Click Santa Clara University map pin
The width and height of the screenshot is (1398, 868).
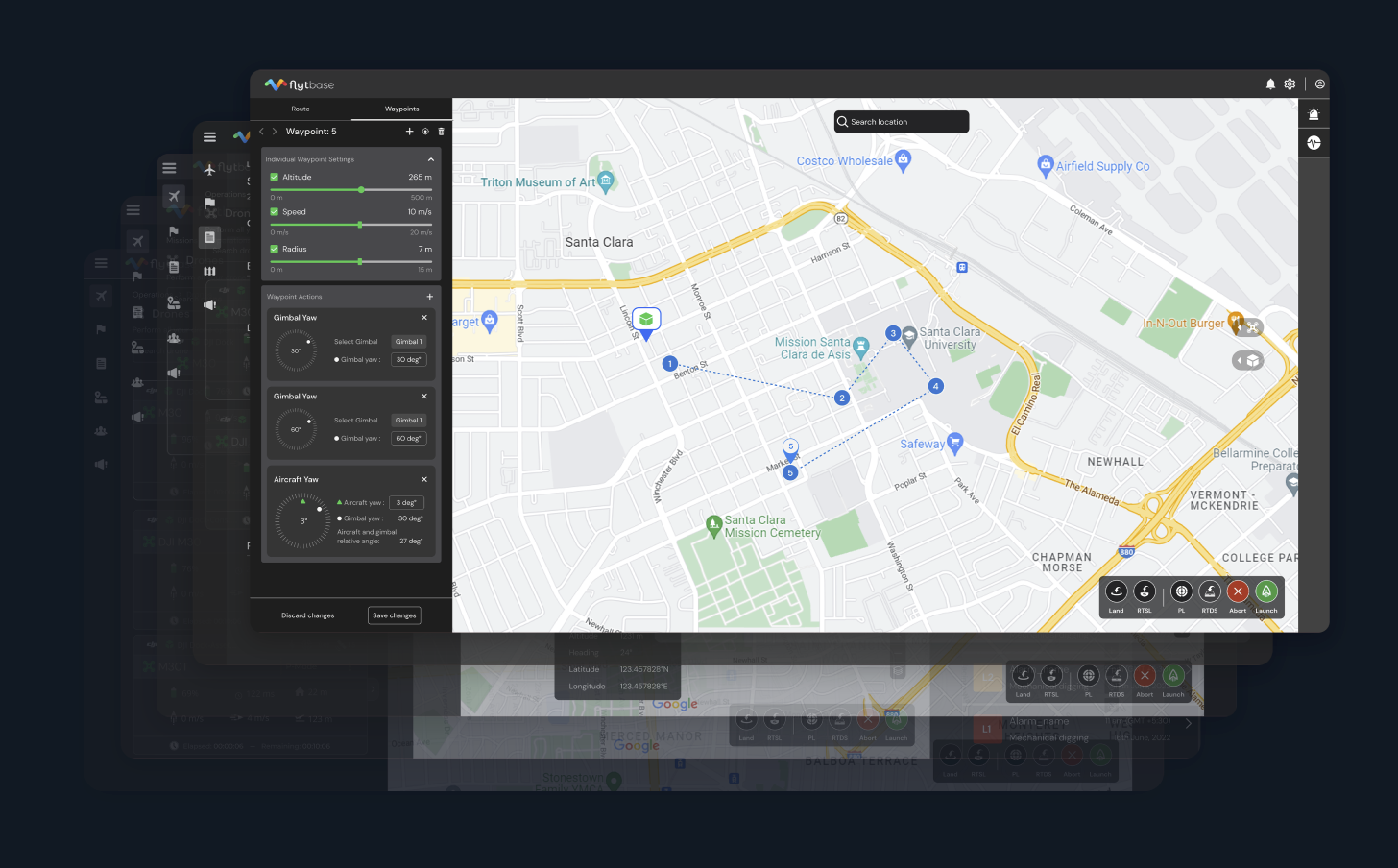pyautogui.click(x=908, y=338)
